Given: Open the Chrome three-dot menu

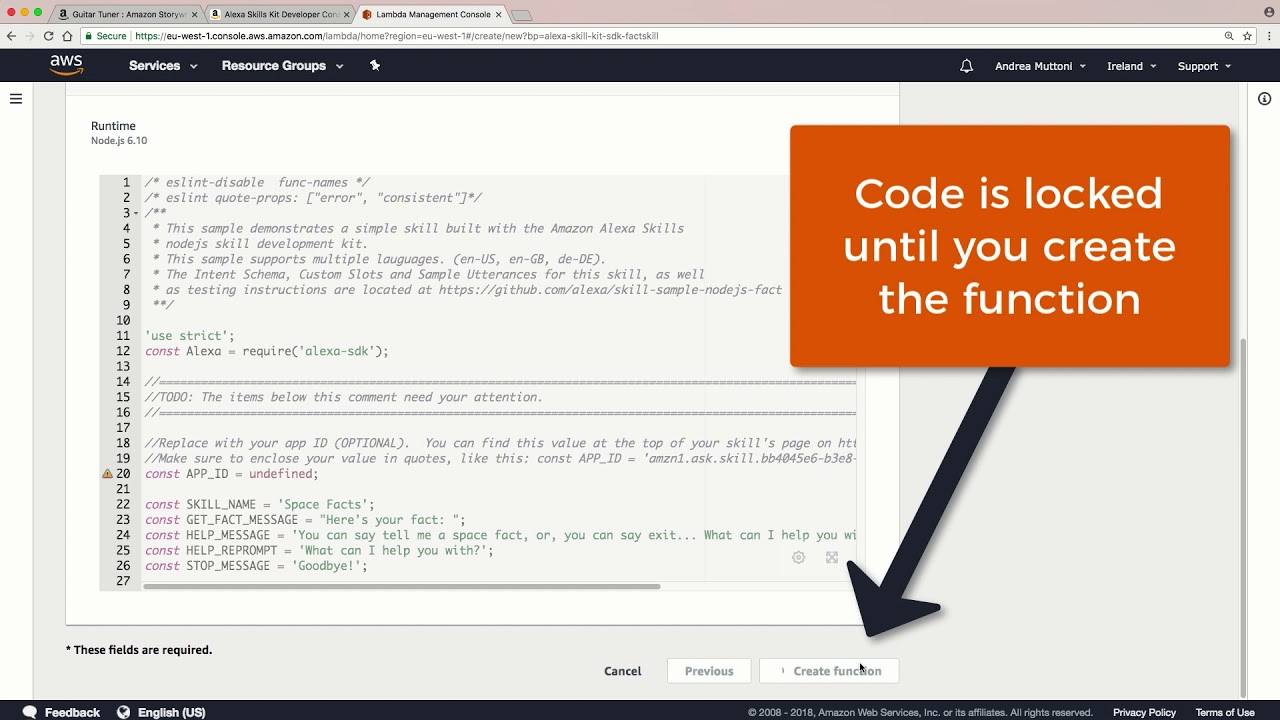Looking at the screenshot, I should click(1268, 36).
